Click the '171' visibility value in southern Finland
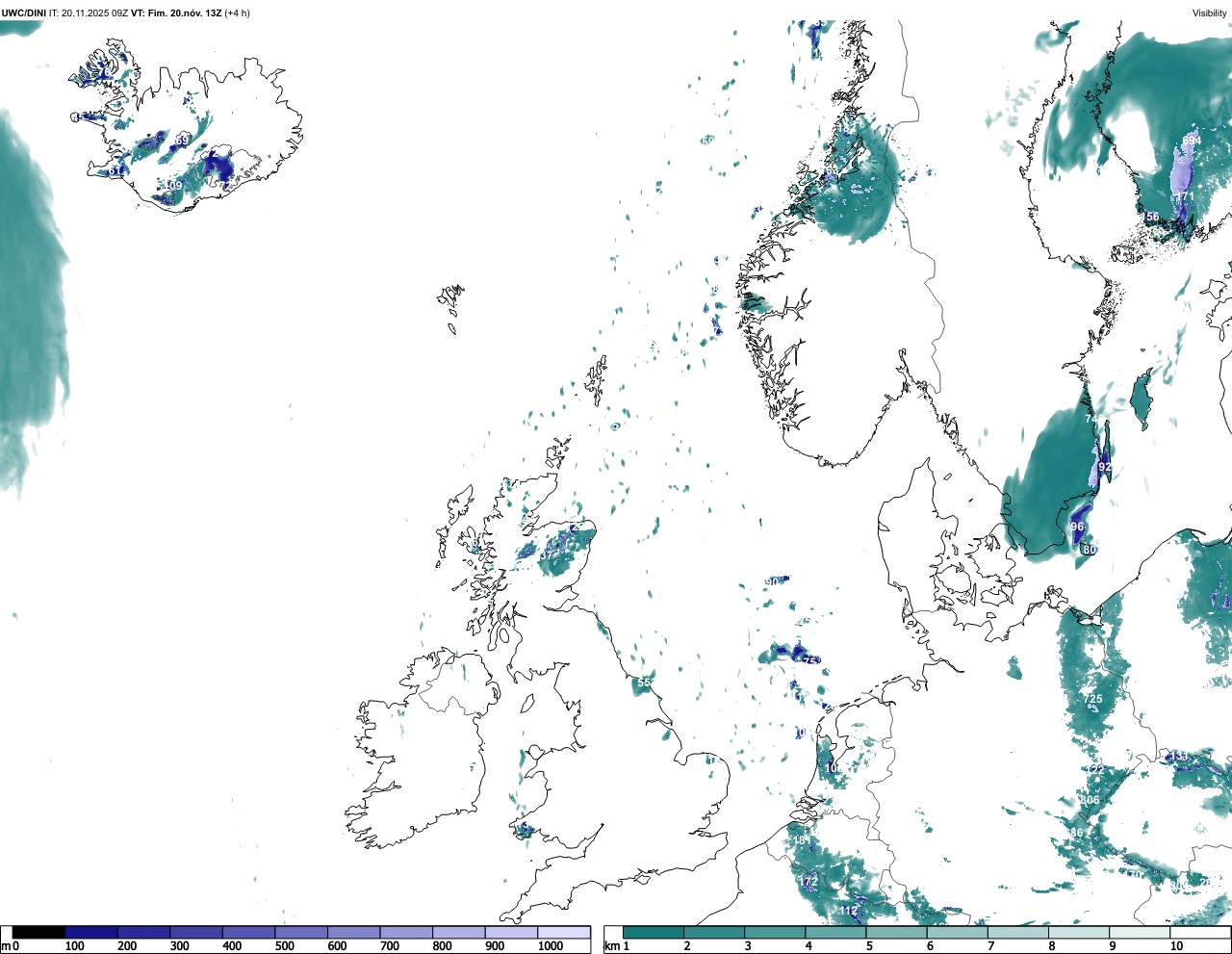 tap(1184, 196)
